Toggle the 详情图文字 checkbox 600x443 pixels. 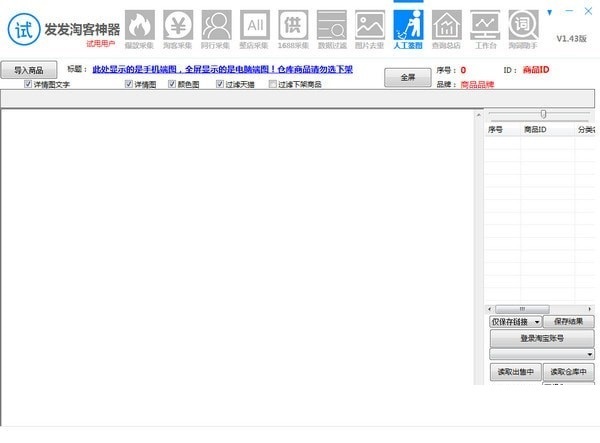click(28, 84)
